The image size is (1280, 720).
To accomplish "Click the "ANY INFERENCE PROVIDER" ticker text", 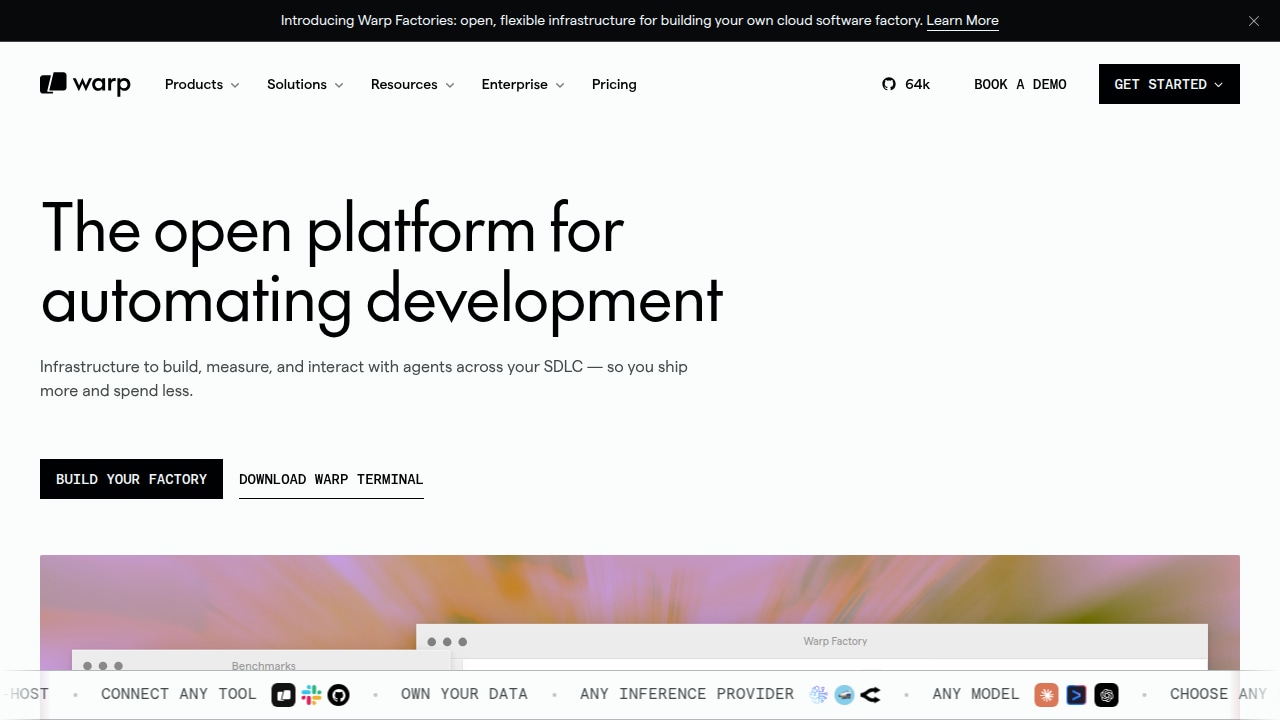I will click(687, 694).
